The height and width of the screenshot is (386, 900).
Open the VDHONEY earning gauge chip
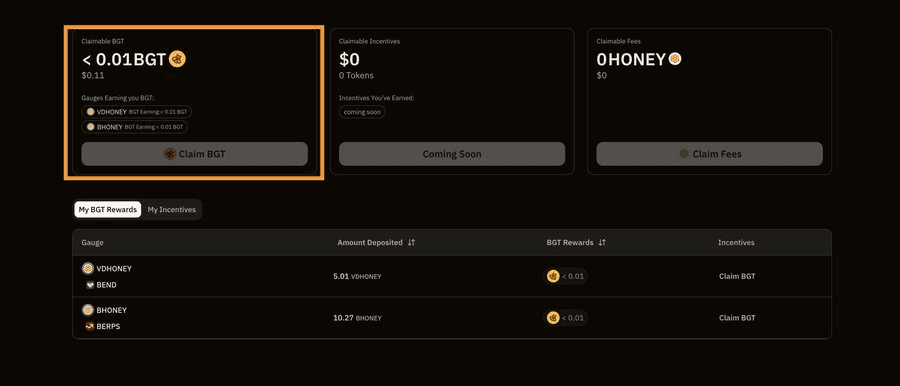pos(137,111)
